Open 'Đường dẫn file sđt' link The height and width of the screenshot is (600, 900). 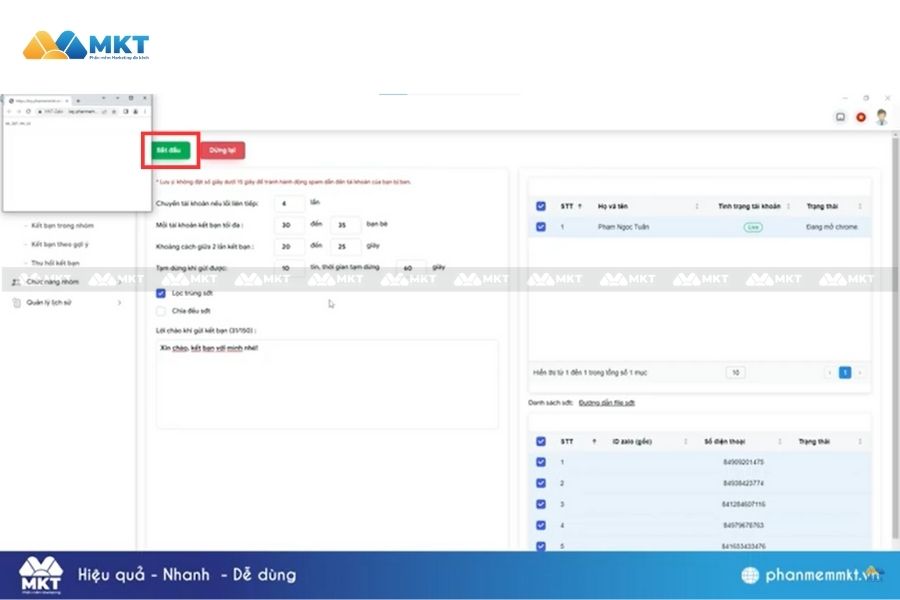[606, 403]
